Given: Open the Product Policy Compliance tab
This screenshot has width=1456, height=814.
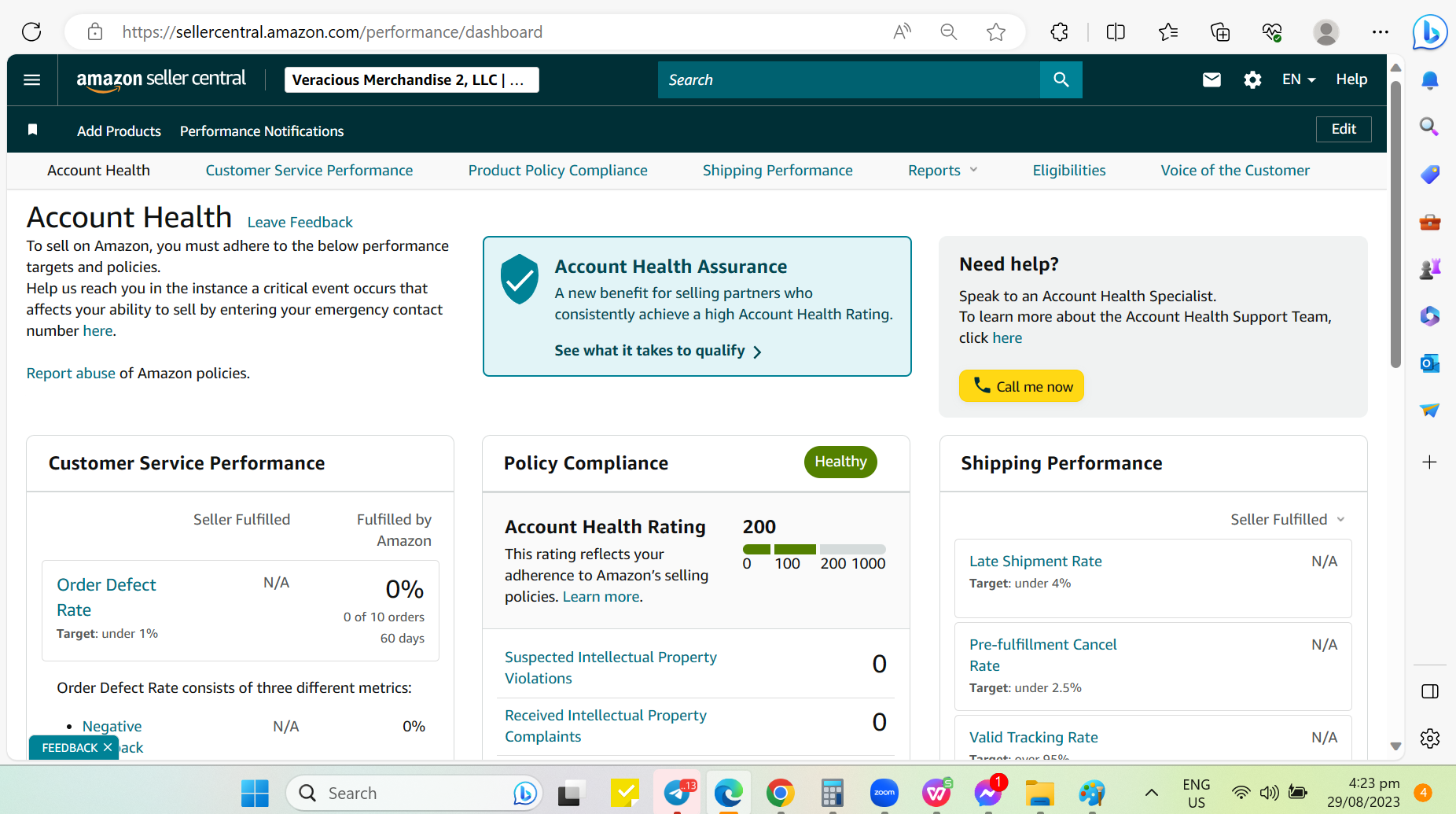Looking at the screenshot, I should [558, 170].
